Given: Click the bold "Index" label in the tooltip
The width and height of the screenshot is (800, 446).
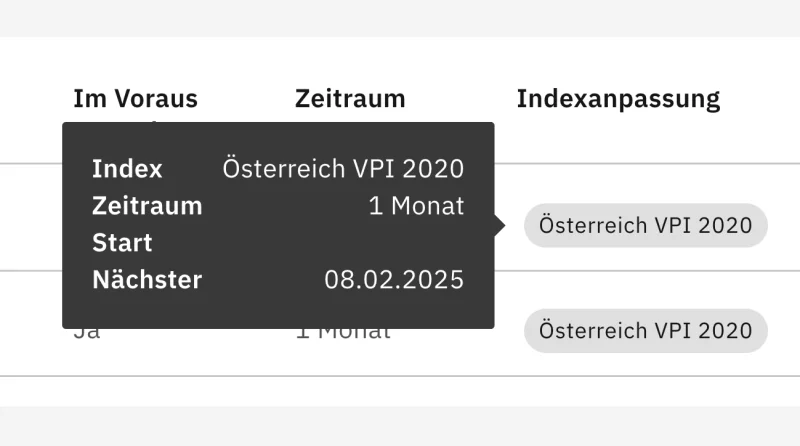Looking at the screenshot, I should coord(127,169).
